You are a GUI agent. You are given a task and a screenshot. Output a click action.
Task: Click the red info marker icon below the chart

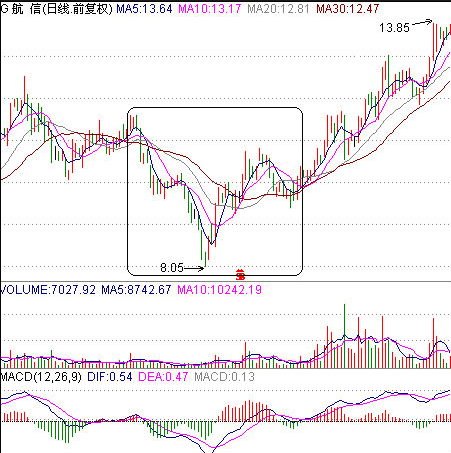pyautogui.click(x=240, y=275)
